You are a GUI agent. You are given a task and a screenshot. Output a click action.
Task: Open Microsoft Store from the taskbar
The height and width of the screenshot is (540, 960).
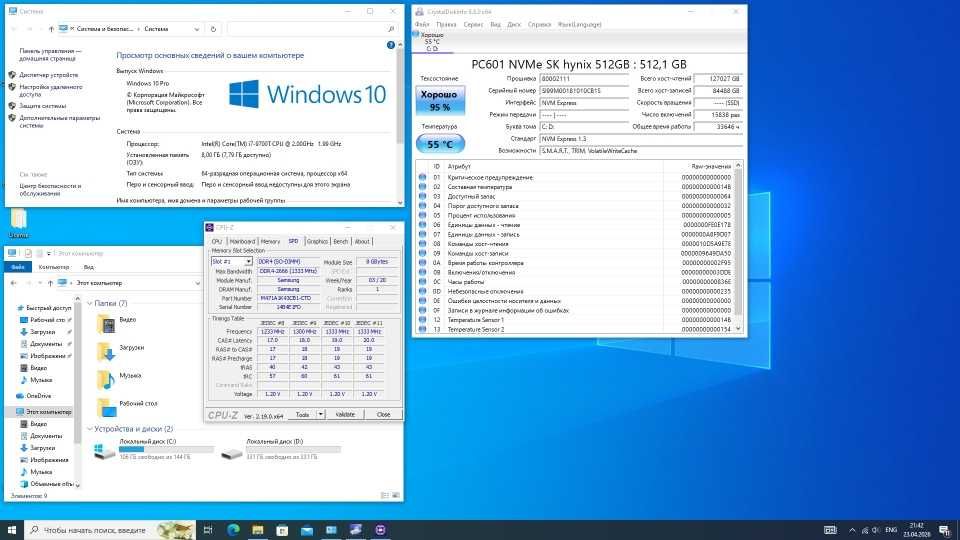coord(282,530)
